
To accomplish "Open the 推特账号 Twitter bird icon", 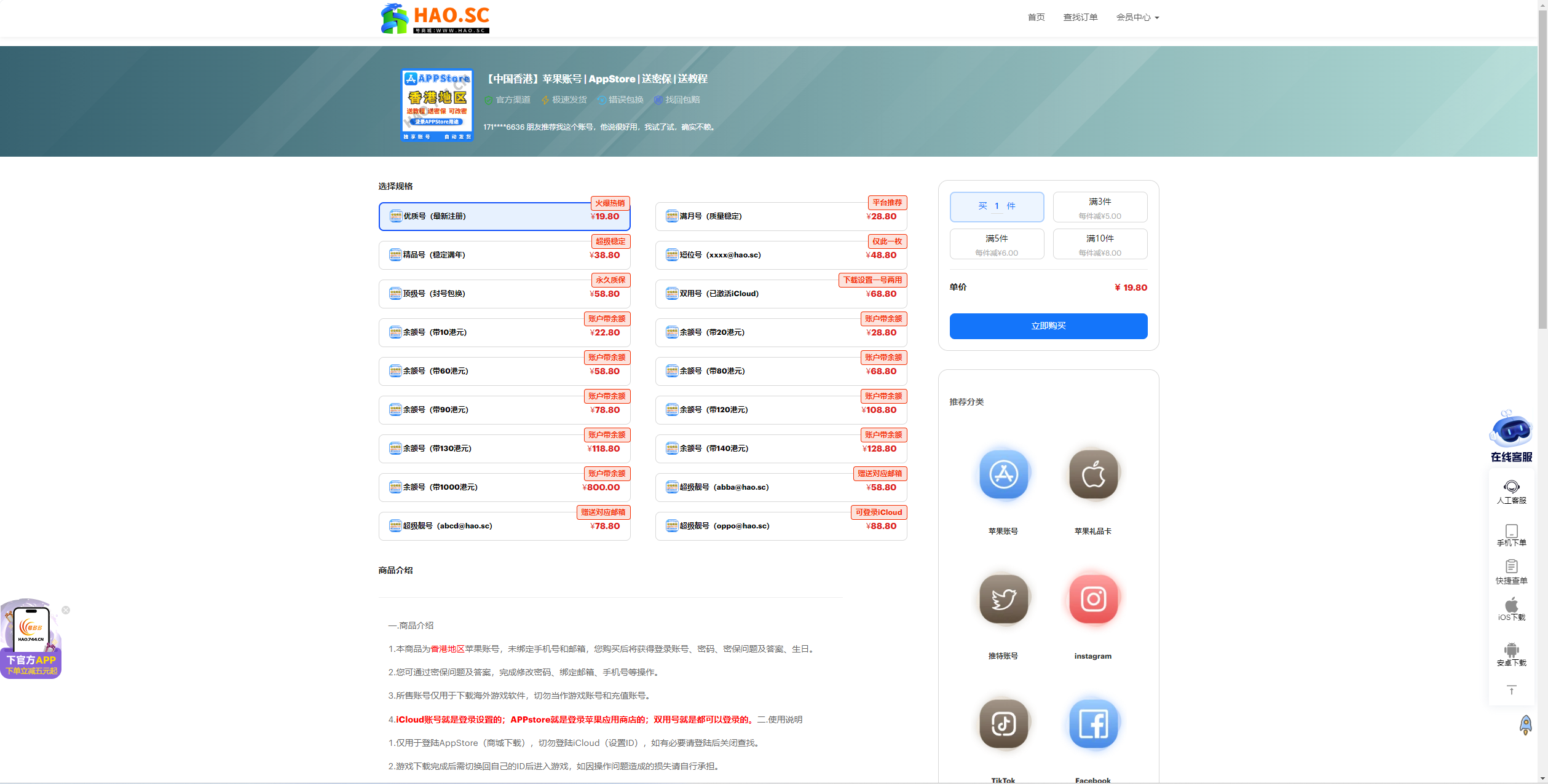I will (x=1003, y=599).
